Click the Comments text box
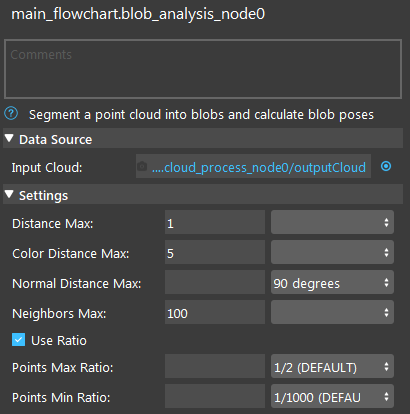The image size is (410, 414). pyautogui.click(x=203, y=69)
